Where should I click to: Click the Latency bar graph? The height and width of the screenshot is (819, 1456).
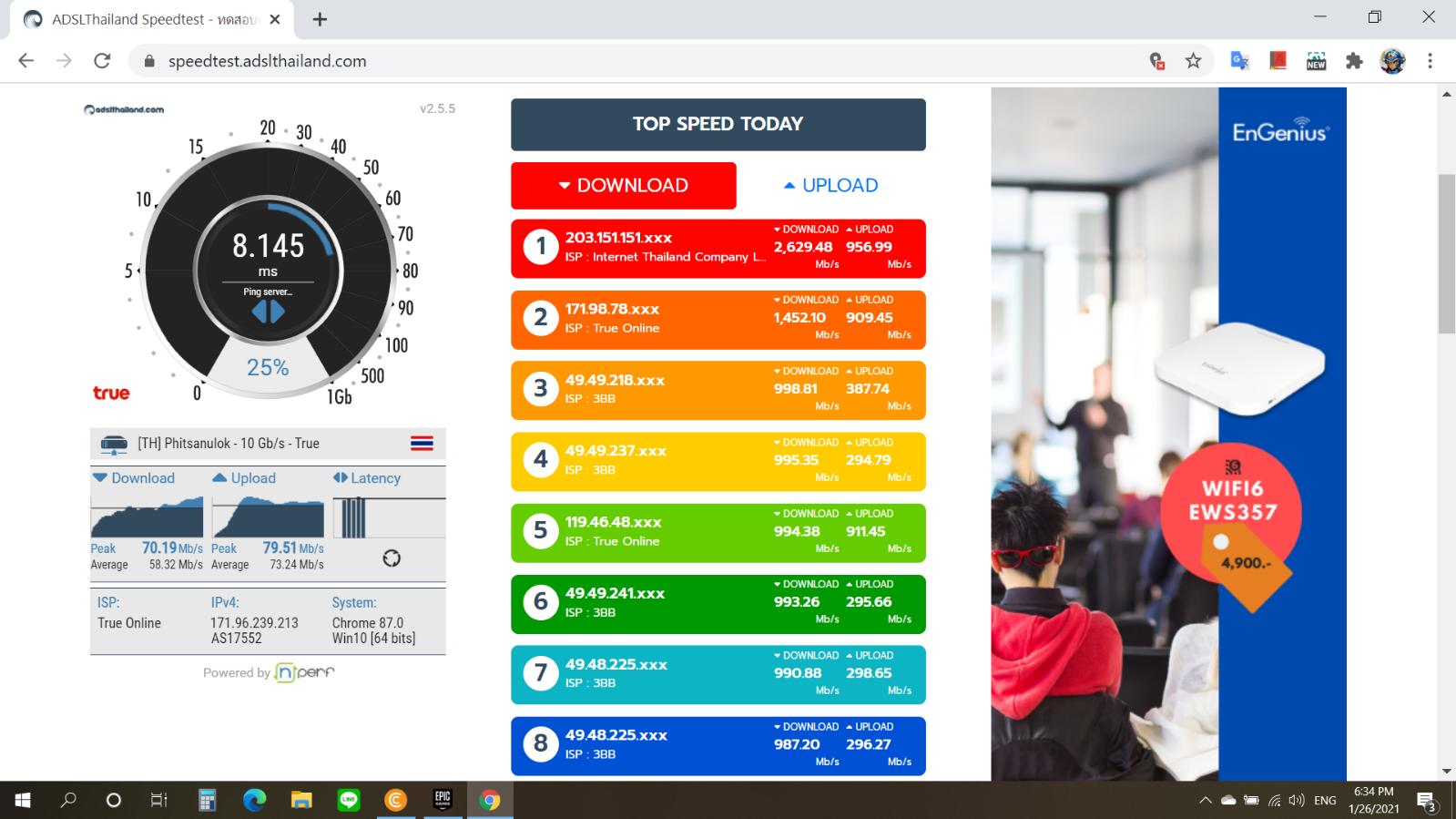pyautogui.click(x=389, y=517)
